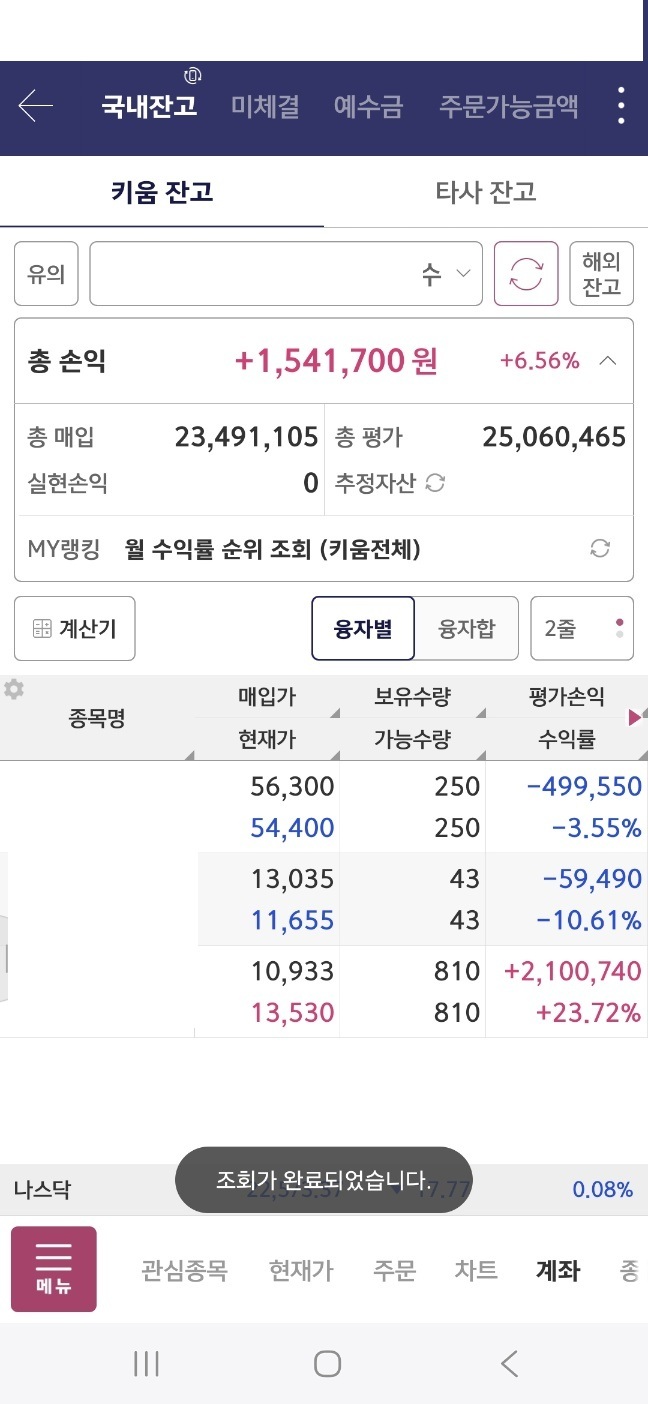Sort by 평가손익 column header

click(x=567, y=697)
